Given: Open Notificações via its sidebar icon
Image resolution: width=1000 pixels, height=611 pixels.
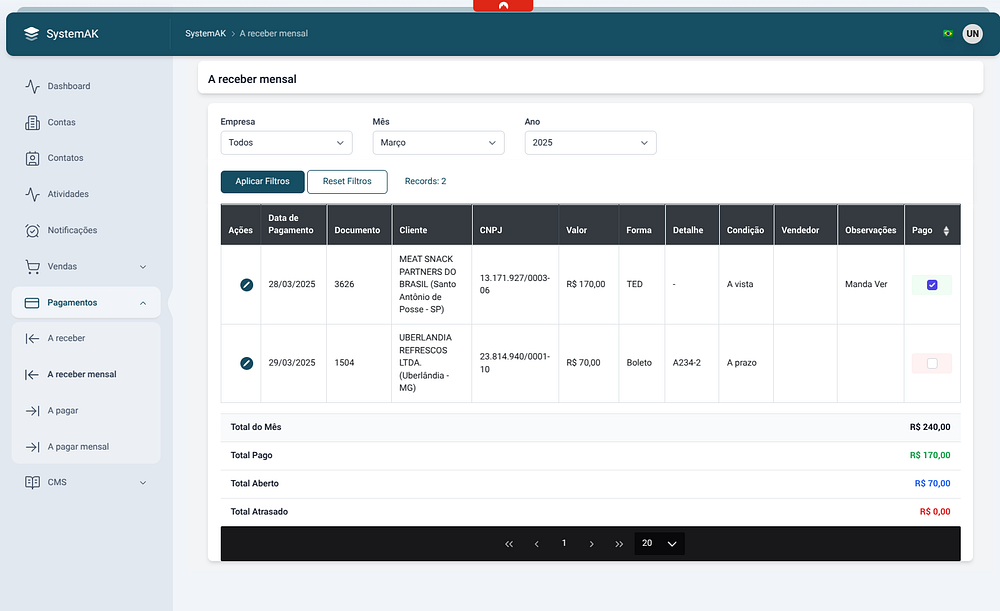Looking at the screenshot, I should pyautogui.click(x=33, y=230).
